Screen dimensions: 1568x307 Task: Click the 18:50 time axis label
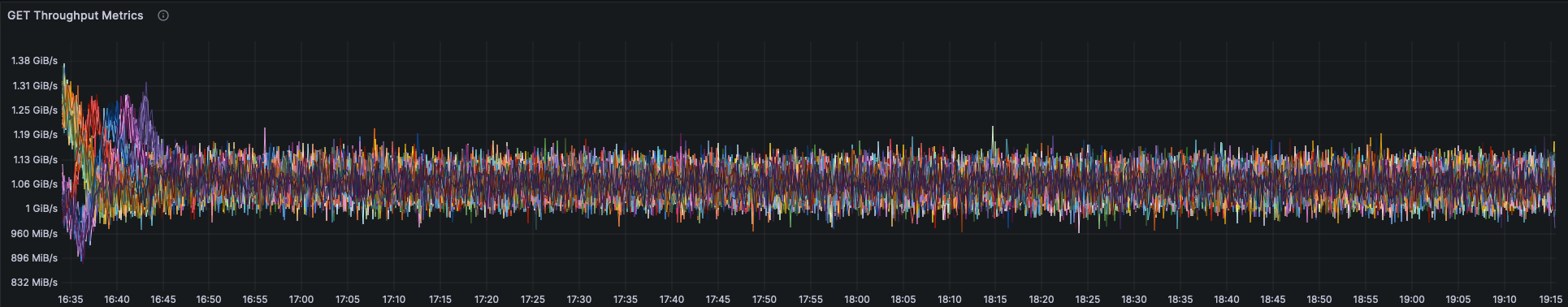coord(1319,300)
